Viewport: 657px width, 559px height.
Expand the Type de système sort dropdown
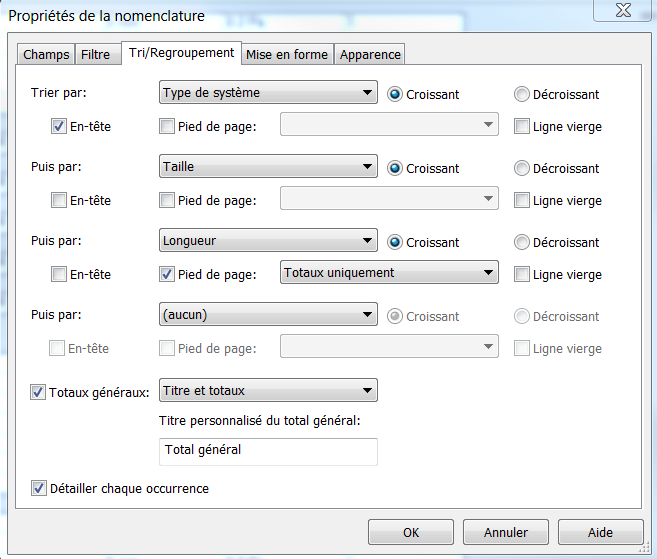coord(268,94)
